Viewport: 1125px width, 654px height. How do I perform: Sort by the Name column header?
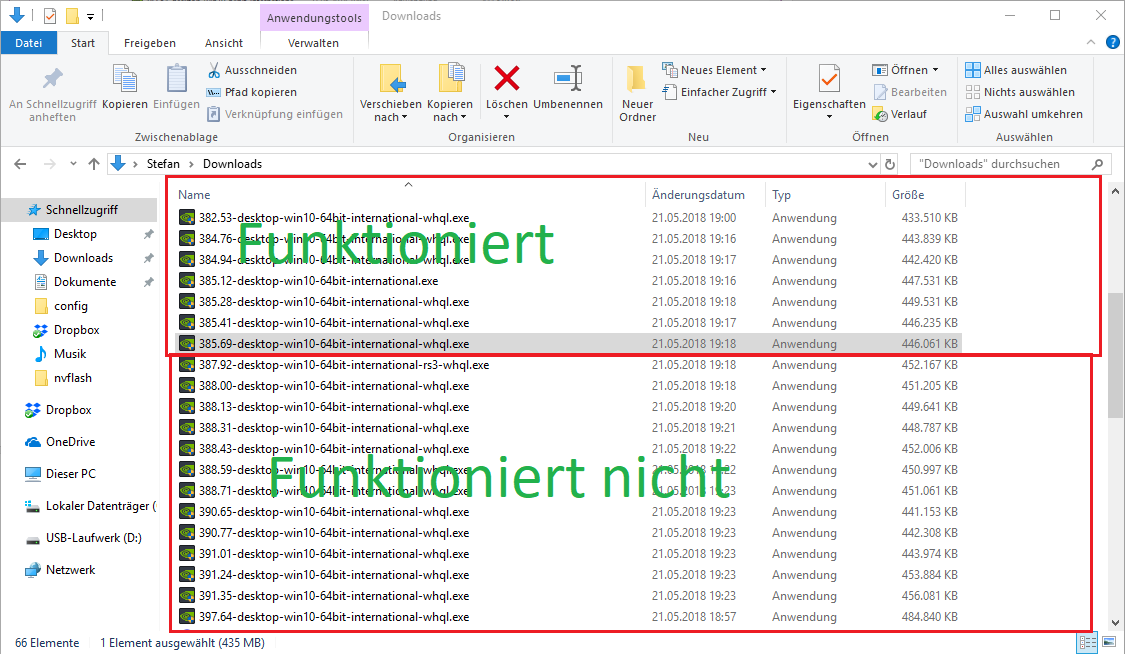pyautogui.click(x=410, y=194)
